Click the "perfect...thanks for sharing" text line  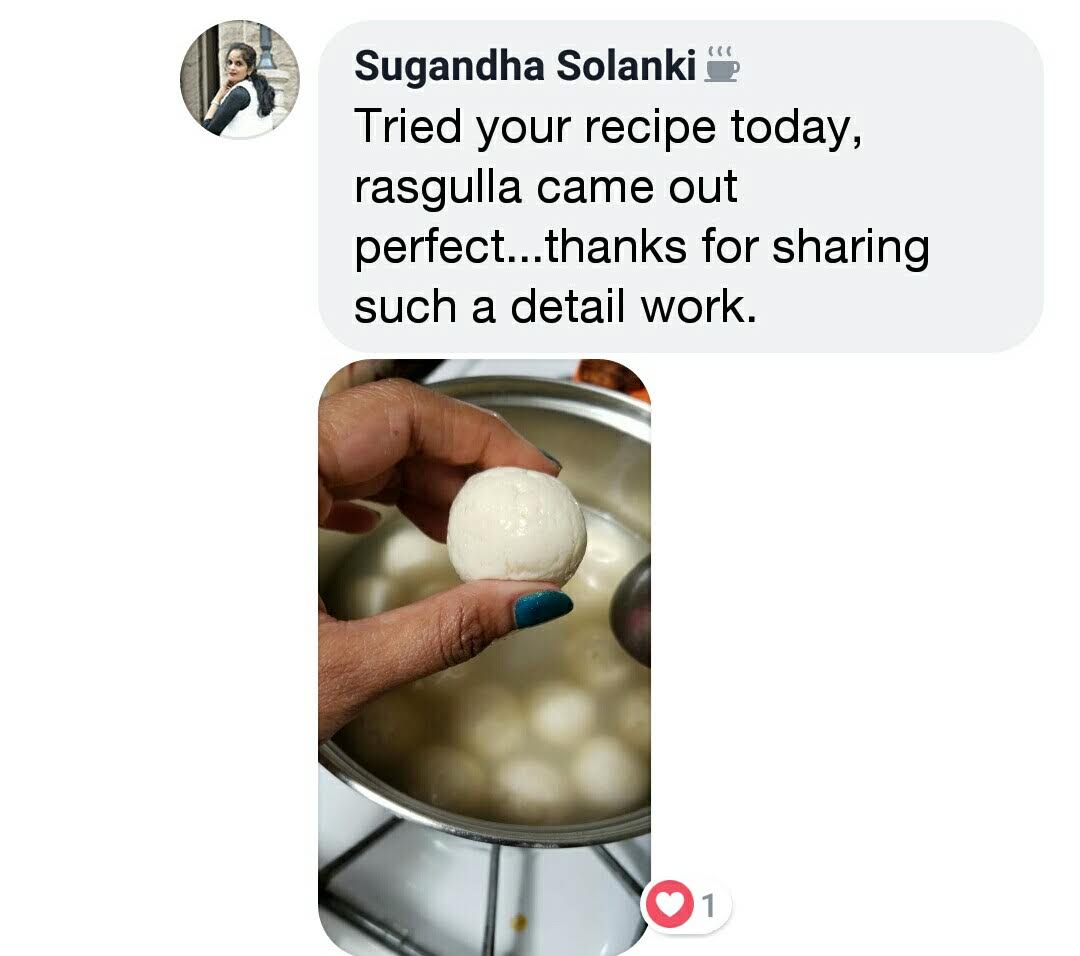[642, 247]
